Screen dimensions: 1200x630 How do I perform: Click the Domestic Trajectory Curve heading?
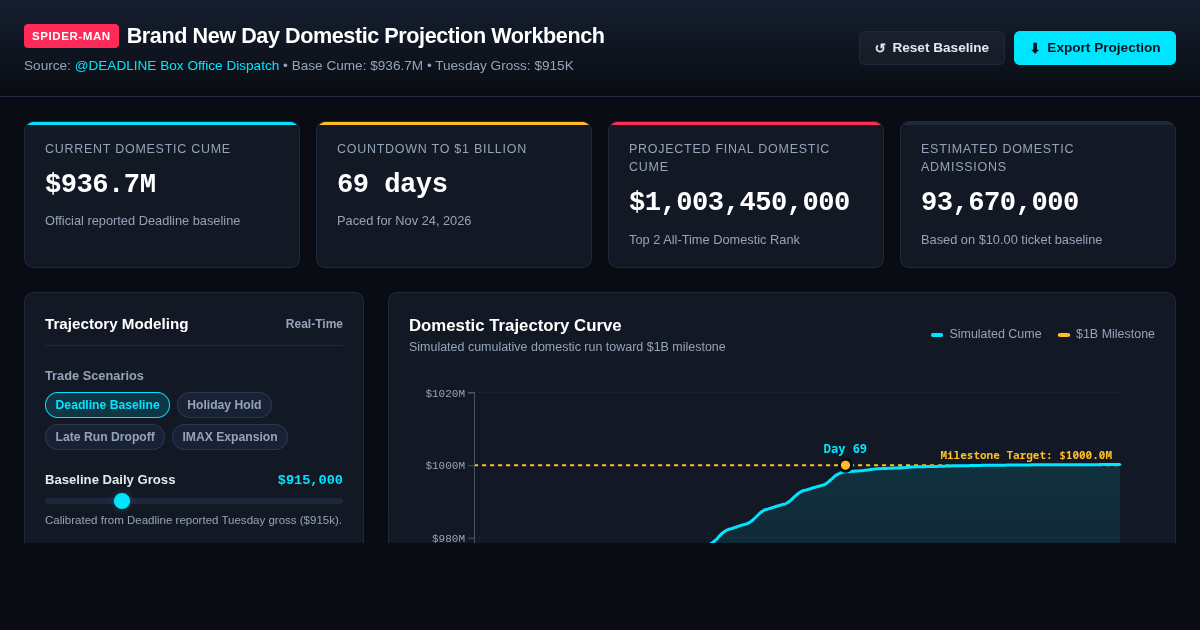point(515,325)
